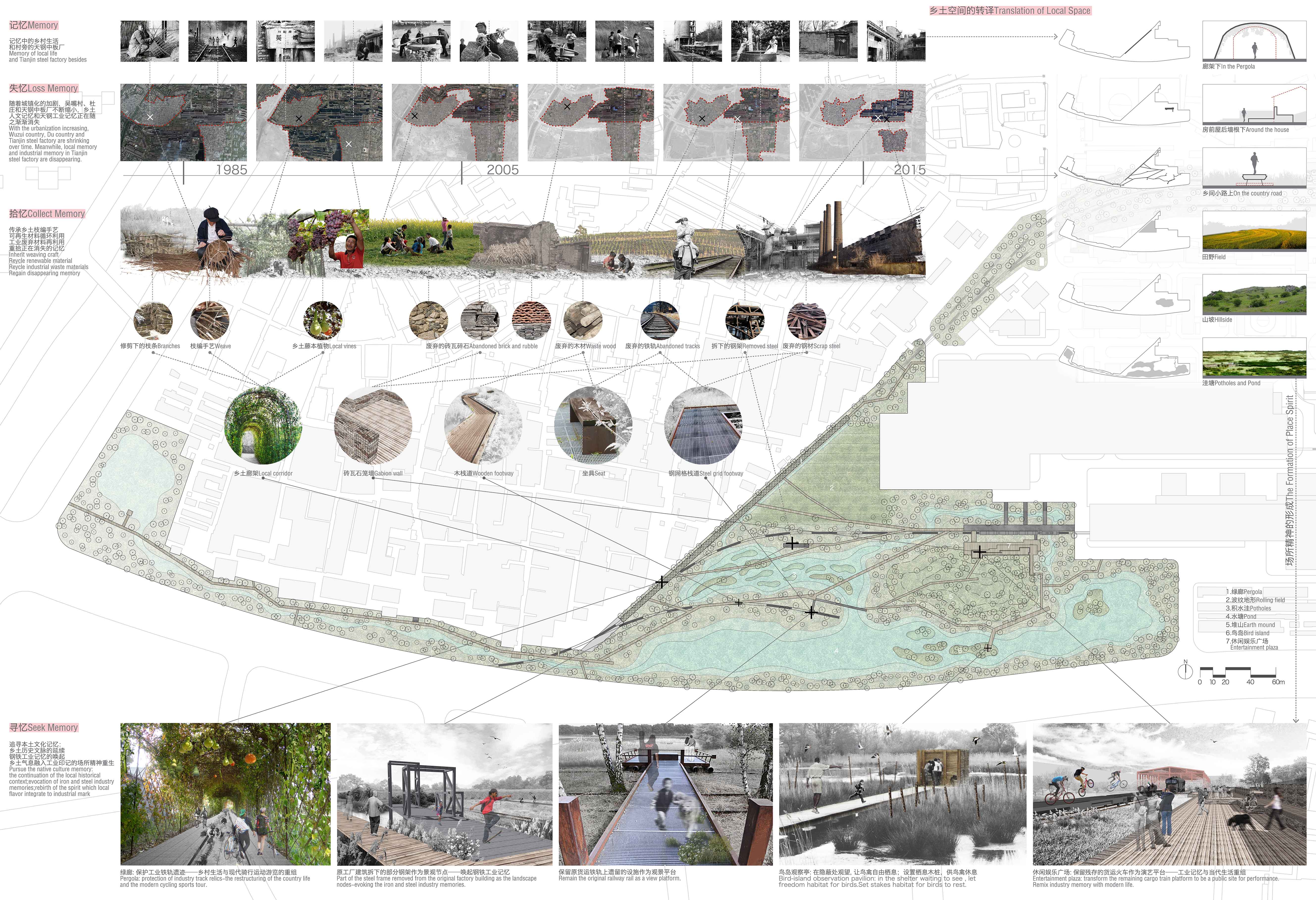Click legend entry 3.积水洼Potholes
1316x900 pixels.
point(1248,608)
